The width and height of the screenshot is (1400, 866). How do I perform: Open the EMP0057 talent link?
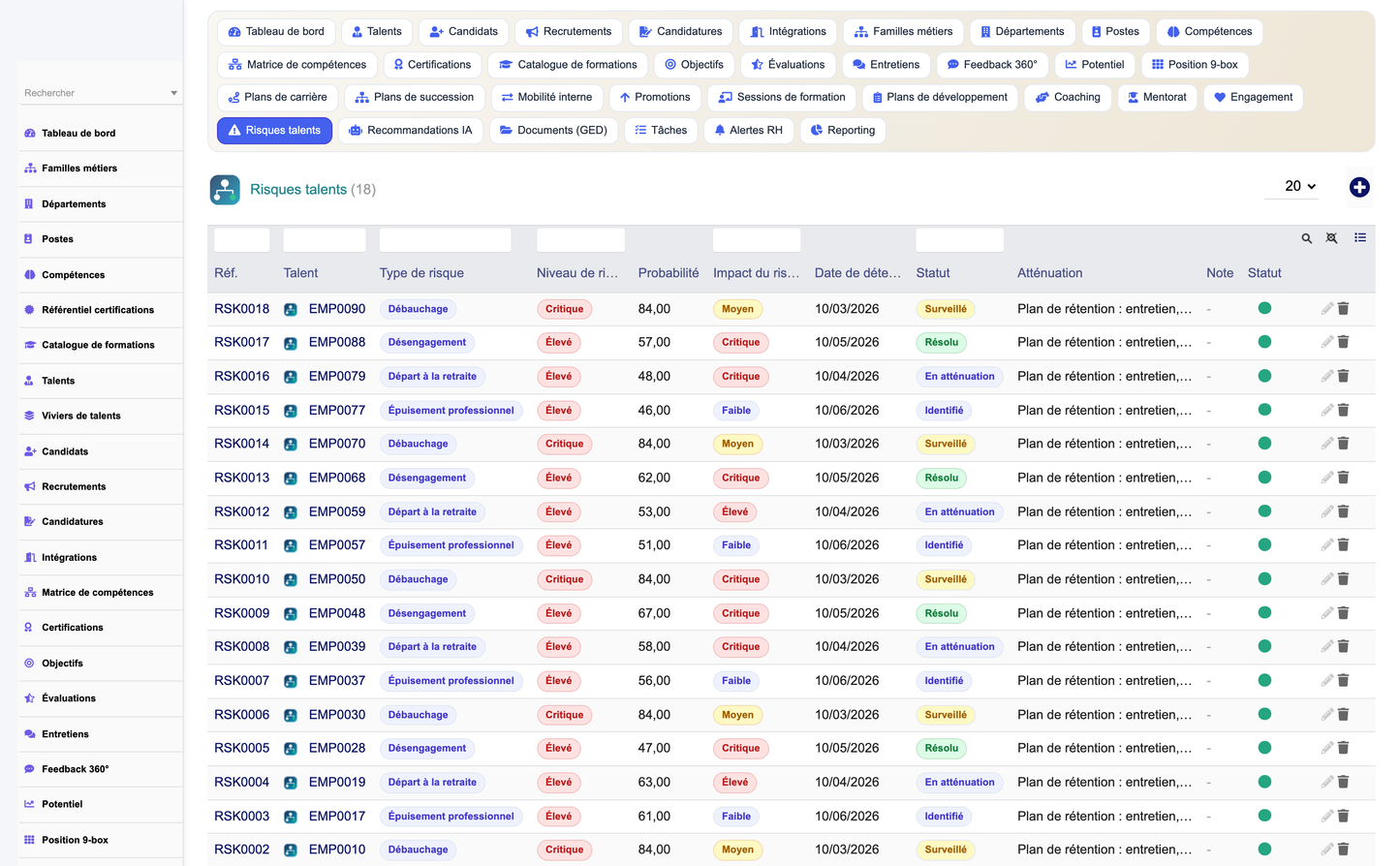pos(337,545)
